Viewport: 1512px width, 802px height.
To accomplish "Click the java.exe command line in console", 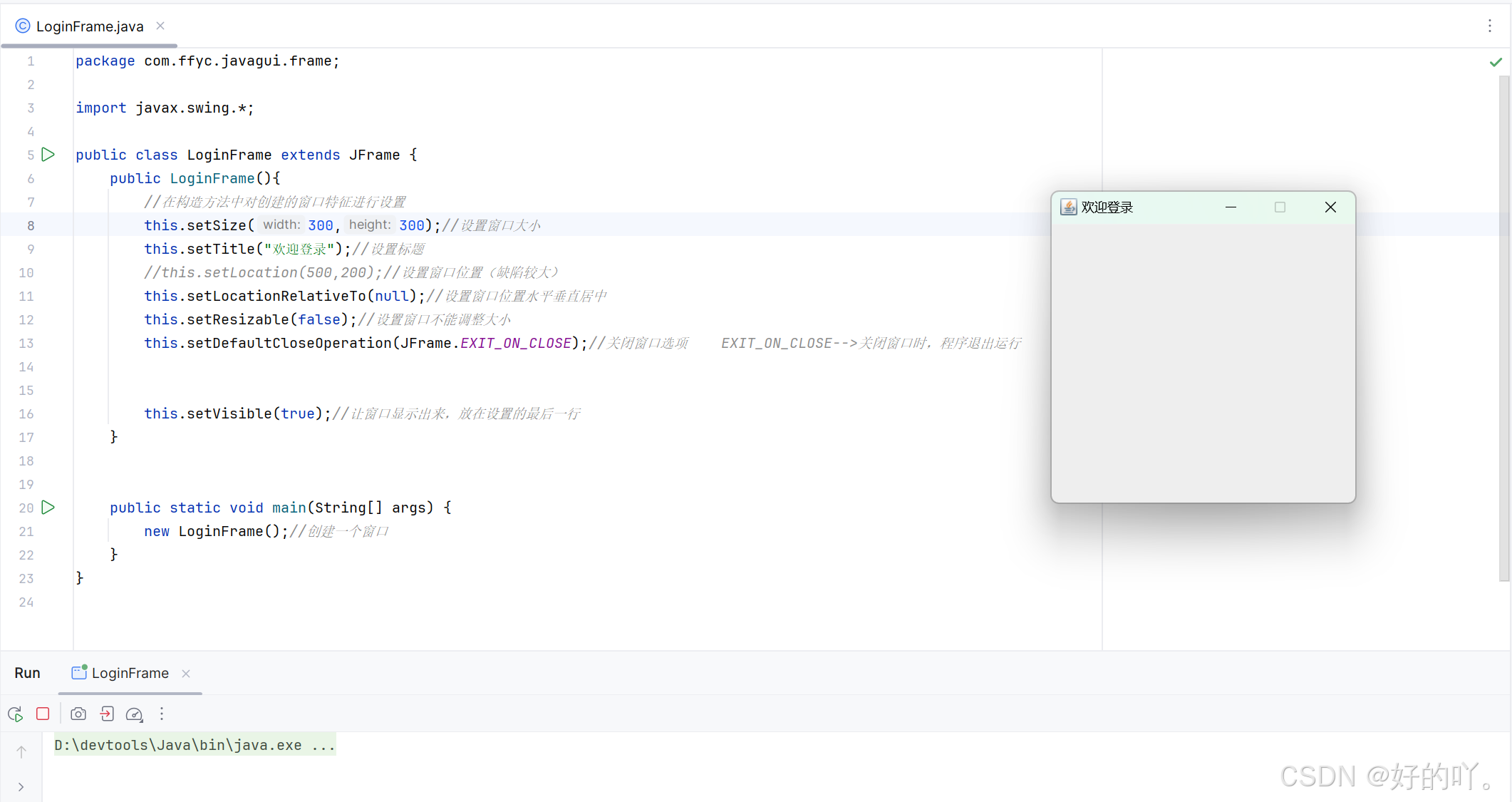I will coord(194,745).
